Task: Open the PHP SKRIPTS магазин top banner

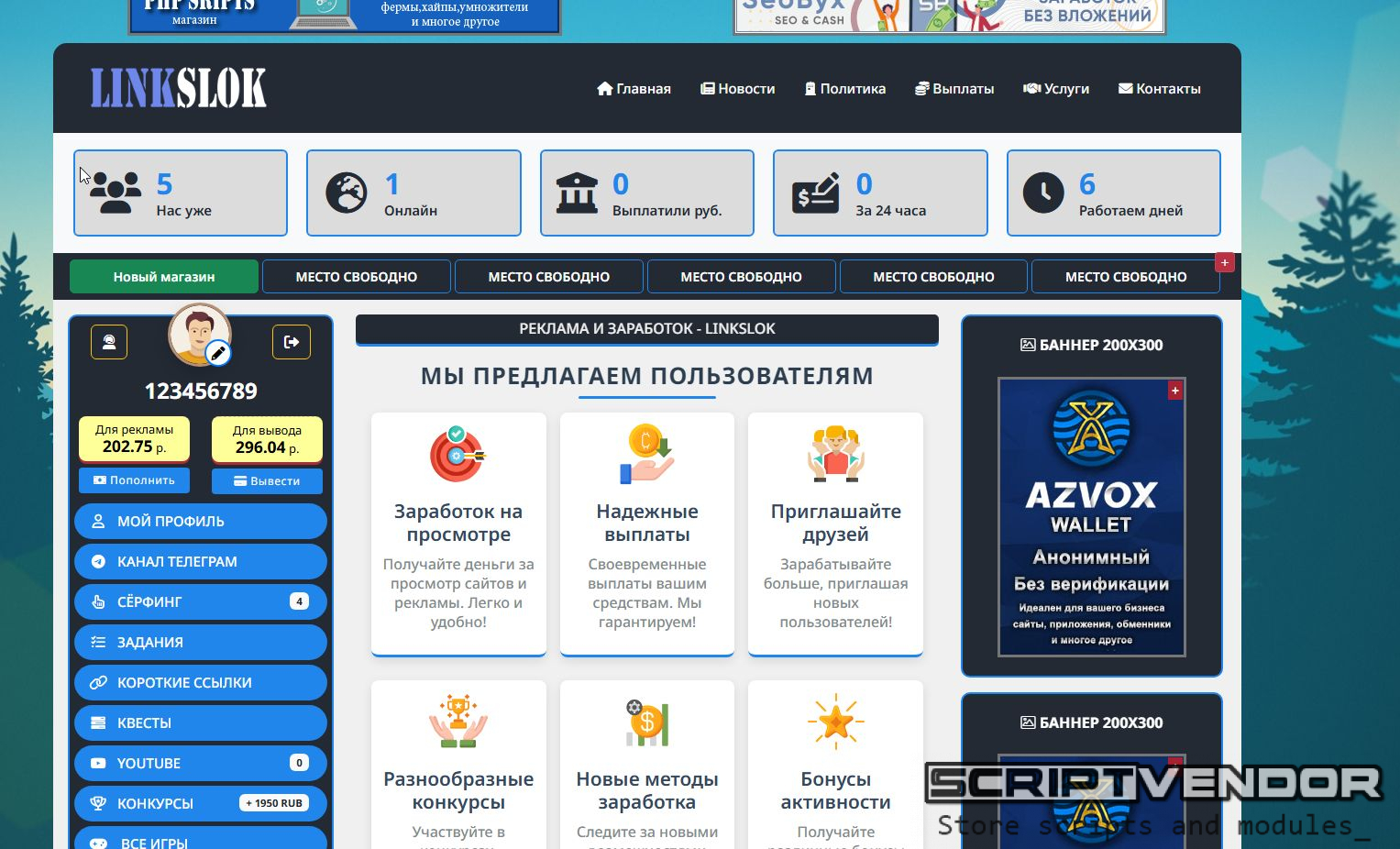Action: coord(345,17)
